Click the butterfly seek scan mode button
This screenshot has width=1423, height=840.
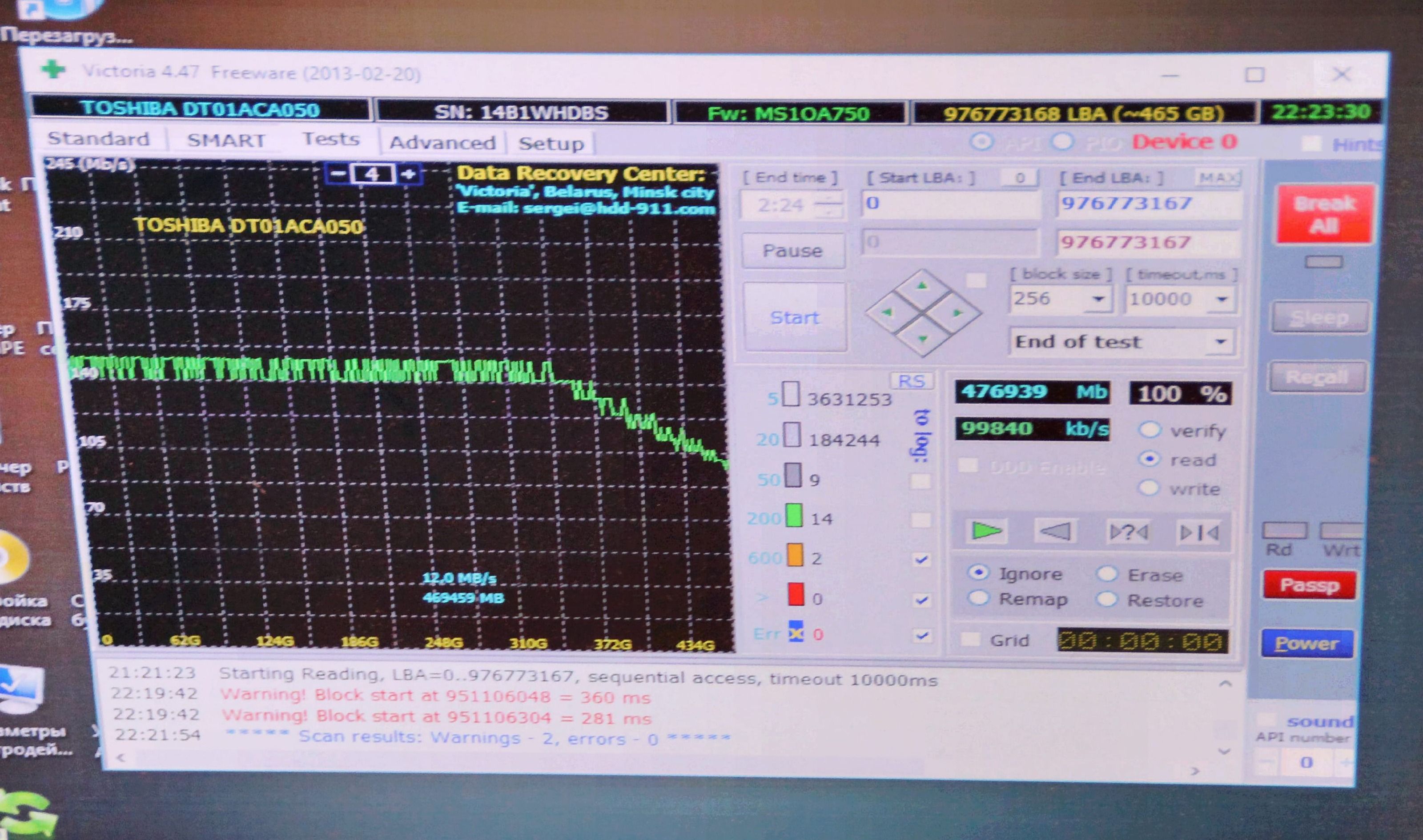point(1199,532)
